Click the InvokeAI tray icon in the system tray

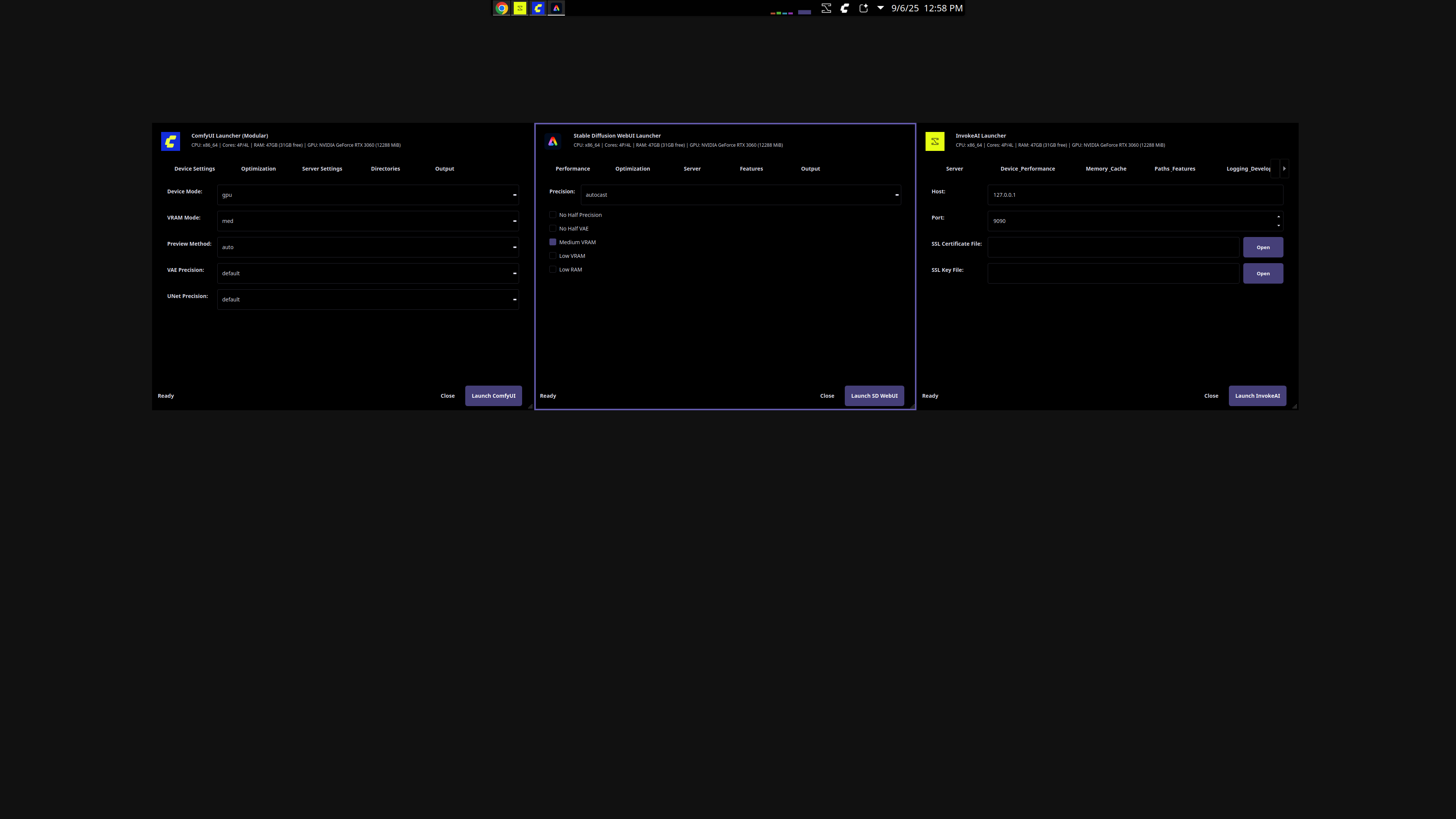coord(826,8)
